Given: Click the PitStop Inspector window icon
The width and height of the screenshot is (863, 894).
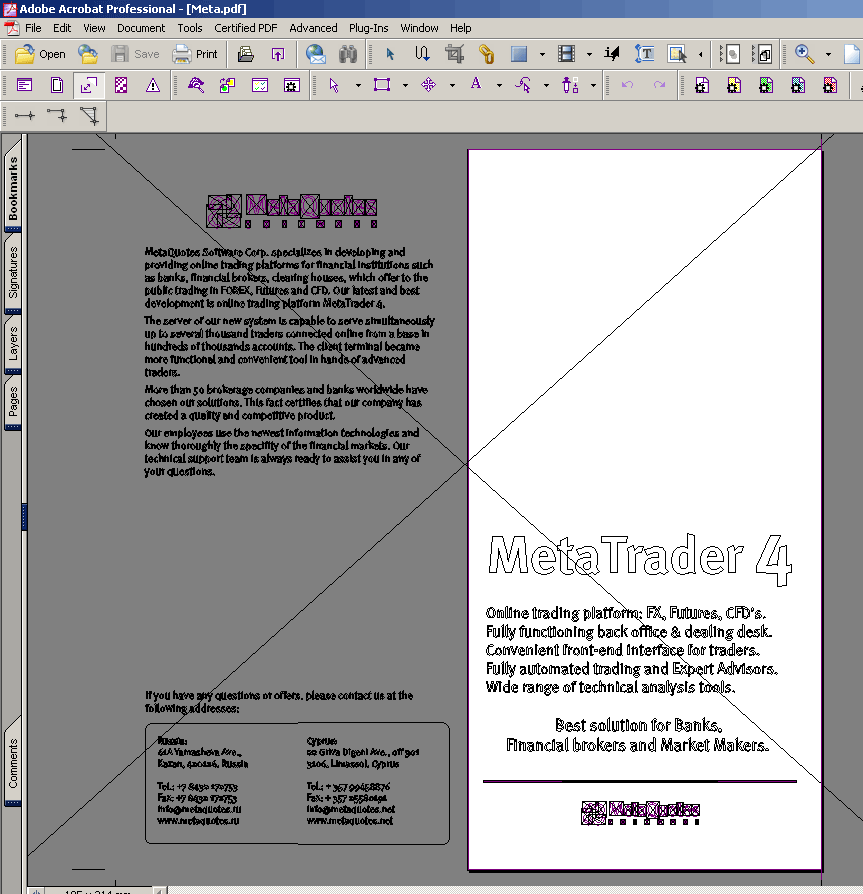Looking at the screenshot, I should tap(25, 86).
